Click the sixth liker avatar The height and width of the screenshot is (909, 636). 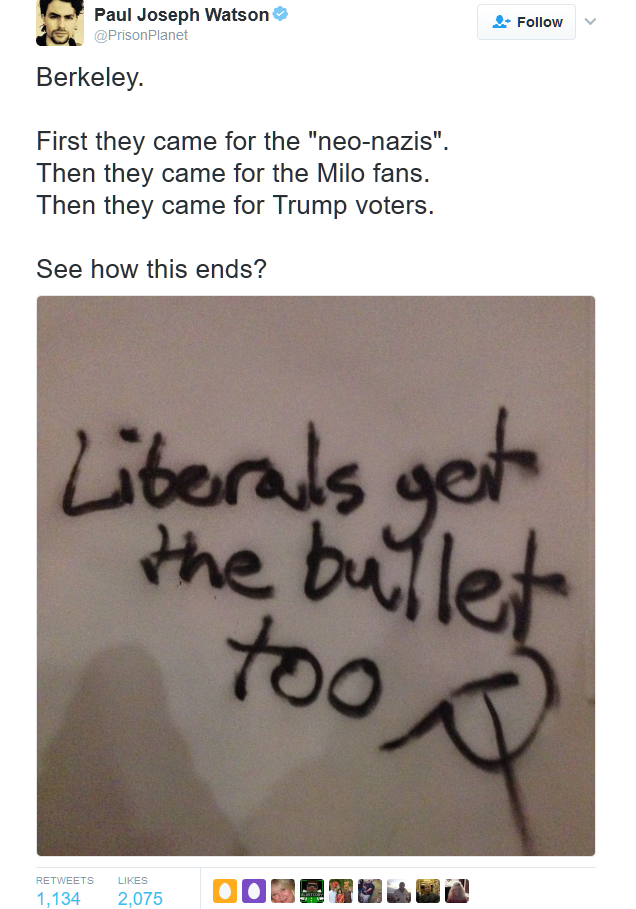[x=370, y=890]
